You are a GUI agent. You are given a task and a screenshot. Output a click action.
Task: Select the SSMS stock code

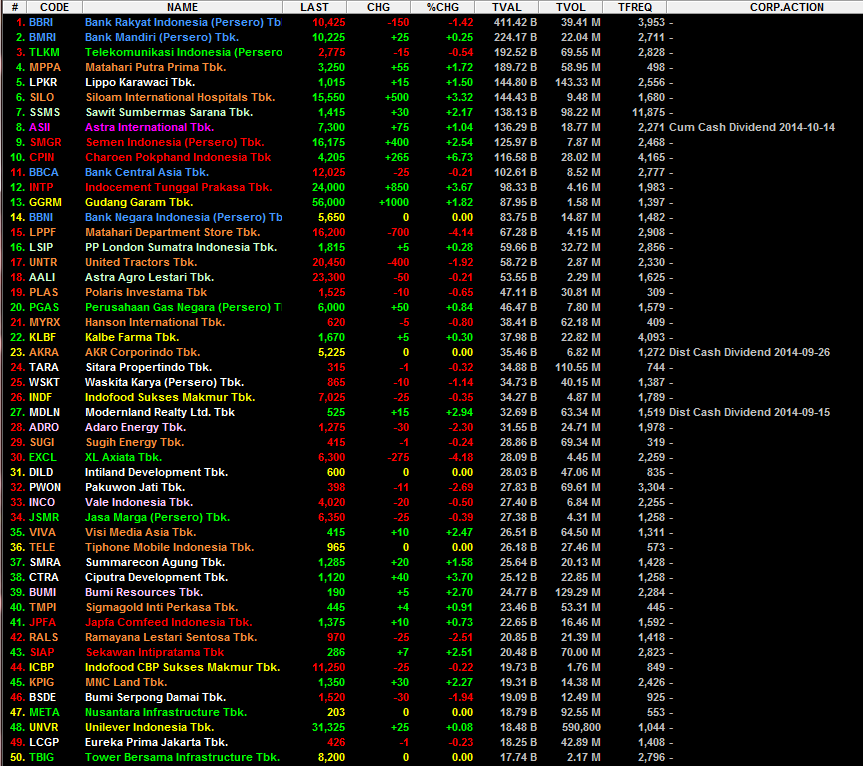[x=45, y=112]
